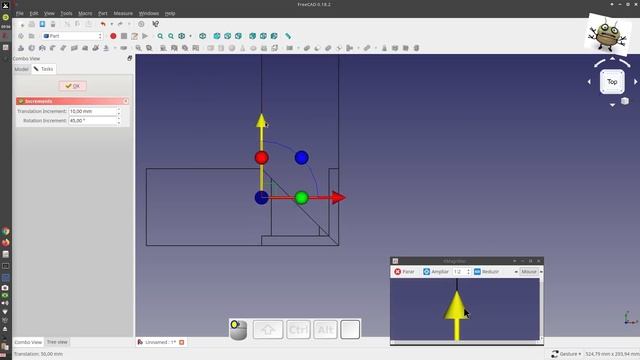
Task: Select the Combo View bottom tab
Action: click(28, 342)
